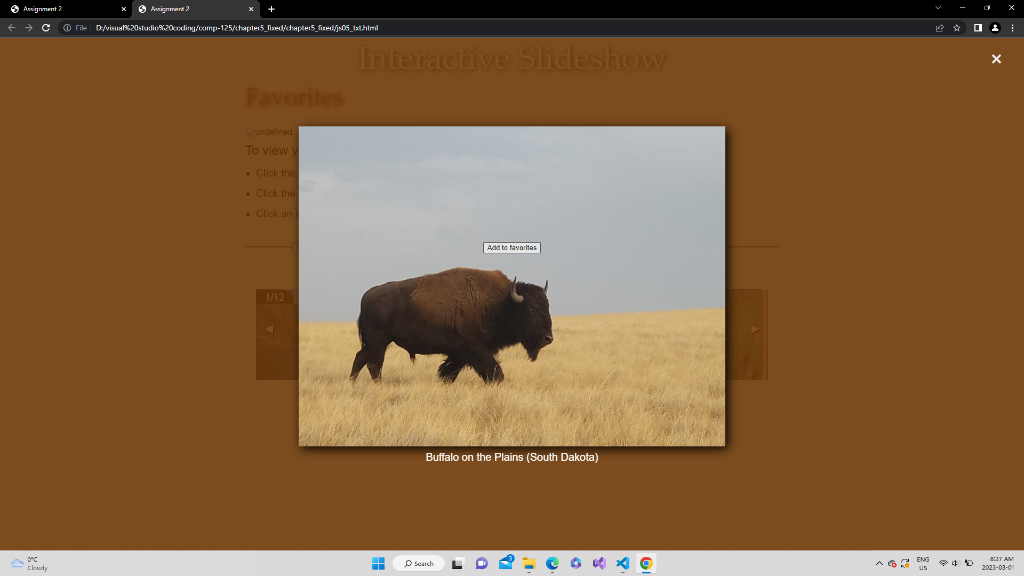Image resolution: width=1024 pixels, height=576 pixels.
Task: Click the next slide arrow
Action: [755, 328]
